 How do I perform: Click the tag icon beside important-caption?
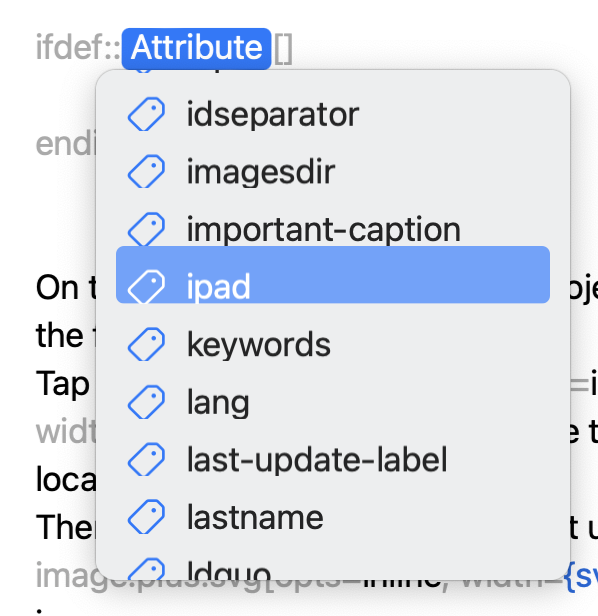click(x=146, y=229)
